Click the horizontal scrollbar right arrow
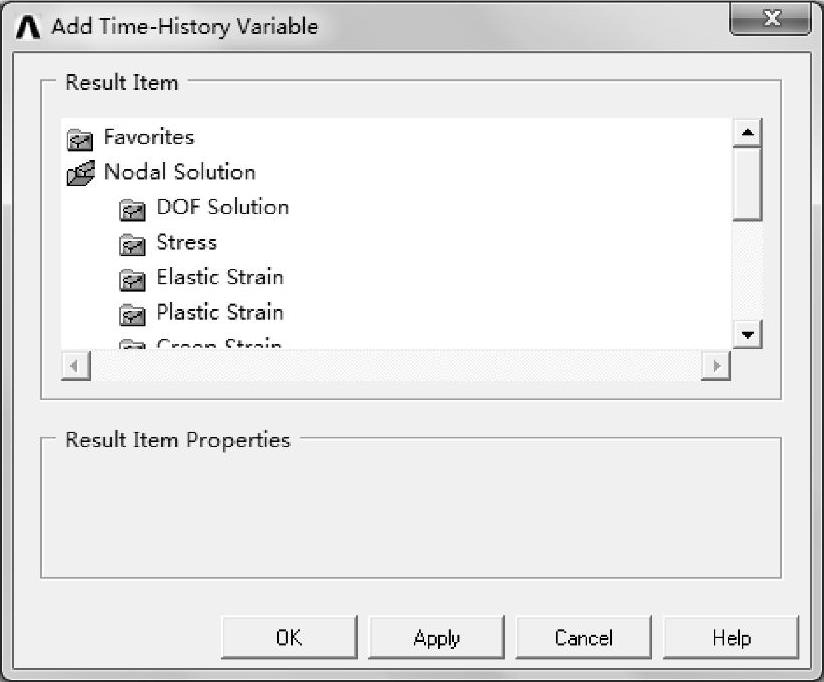The width and height of the screenshot is (824, 682). coord(715,366)
